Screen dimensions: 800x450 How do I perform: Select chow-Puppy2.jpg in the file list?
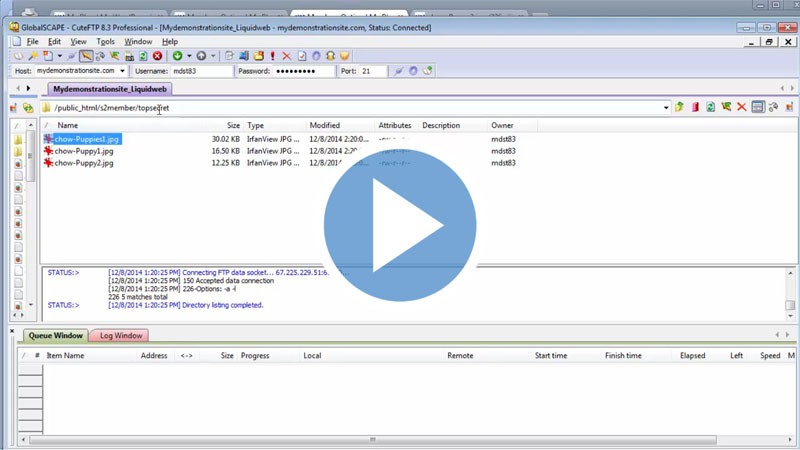click(84, 162)
